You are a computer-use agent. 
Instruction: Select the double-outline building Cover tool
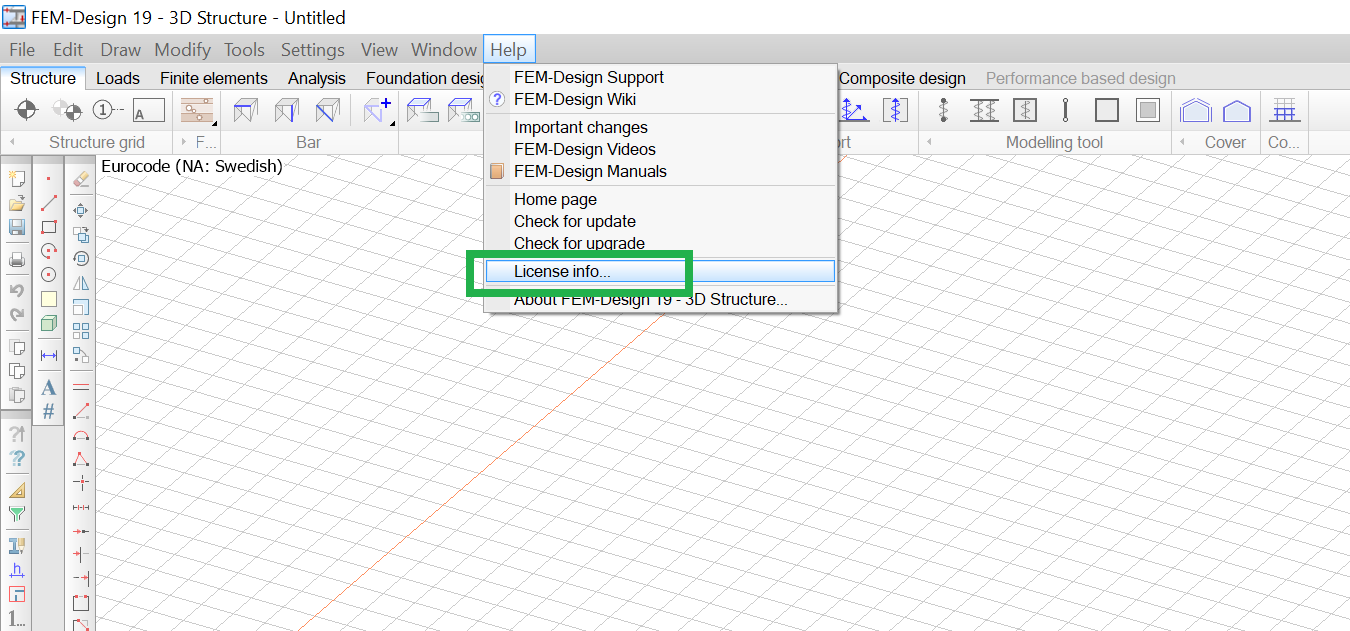point(1196,110)
